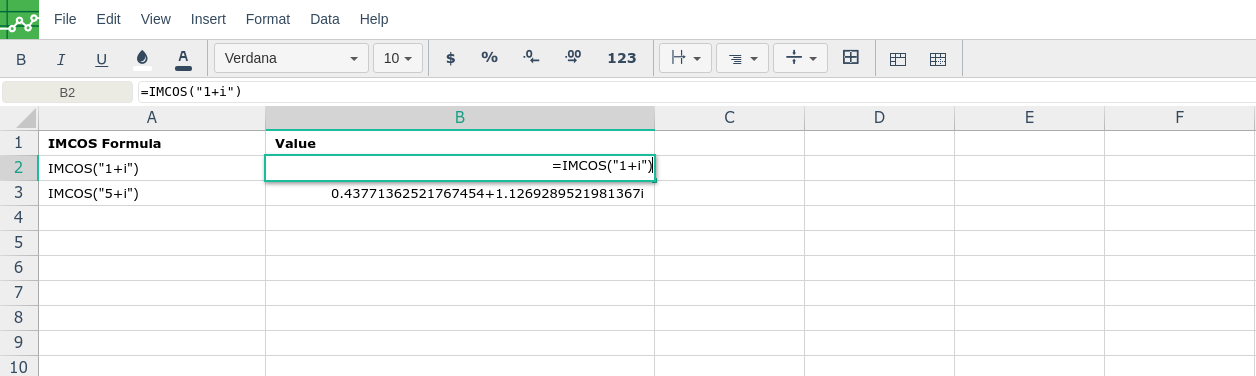Click the merge cells icon
1256x376 pixels.
point(851,58)
